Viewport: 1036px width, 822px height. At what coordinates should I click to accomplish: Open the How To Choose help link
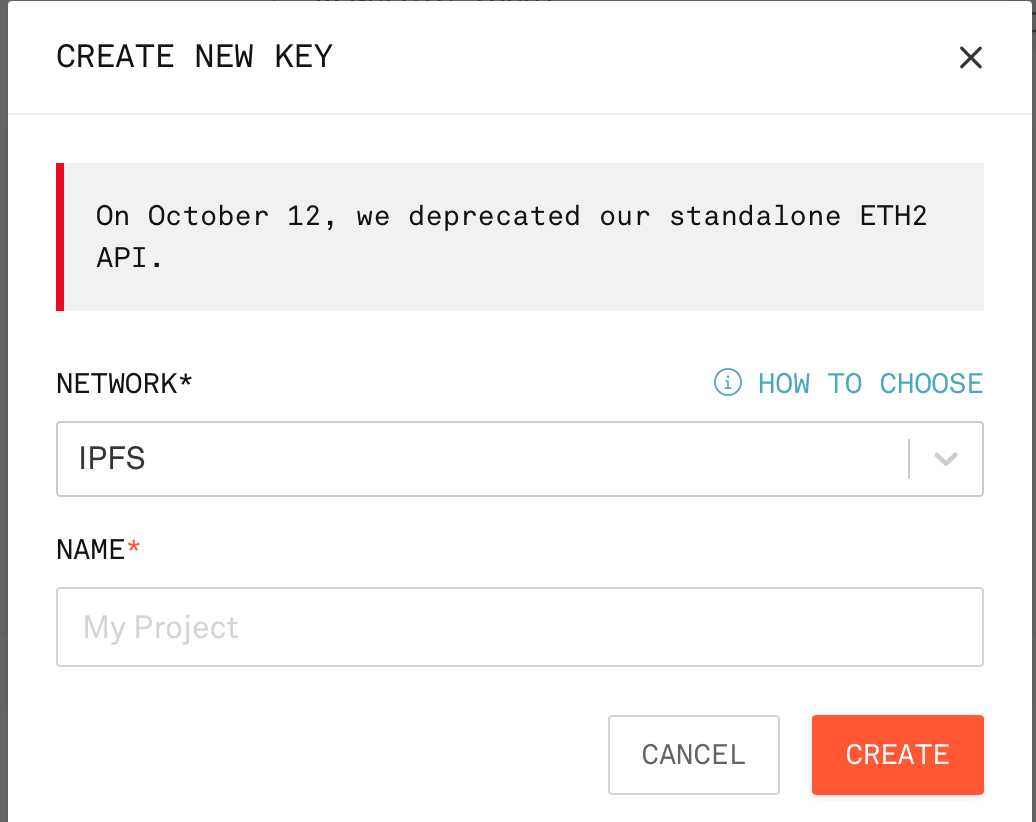(x=870, y=383)
